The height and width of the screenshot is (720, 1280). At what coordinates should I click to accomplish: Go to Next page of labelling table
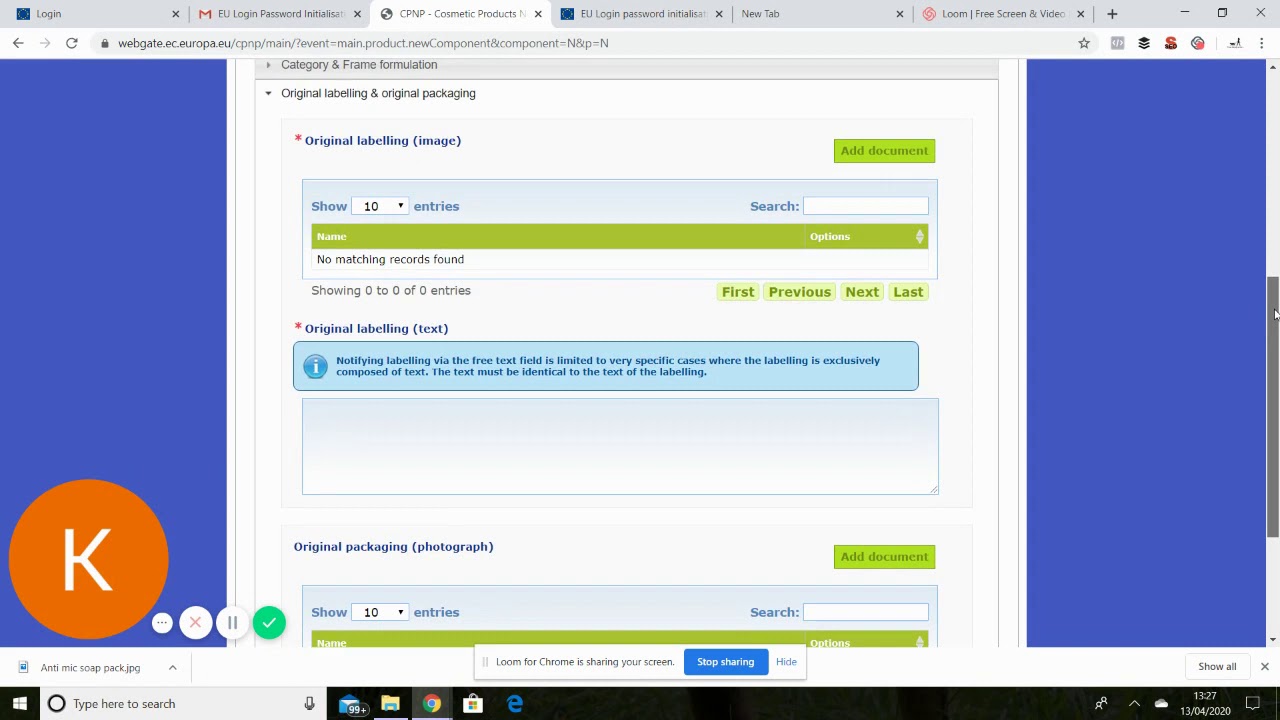click(862, 292)
